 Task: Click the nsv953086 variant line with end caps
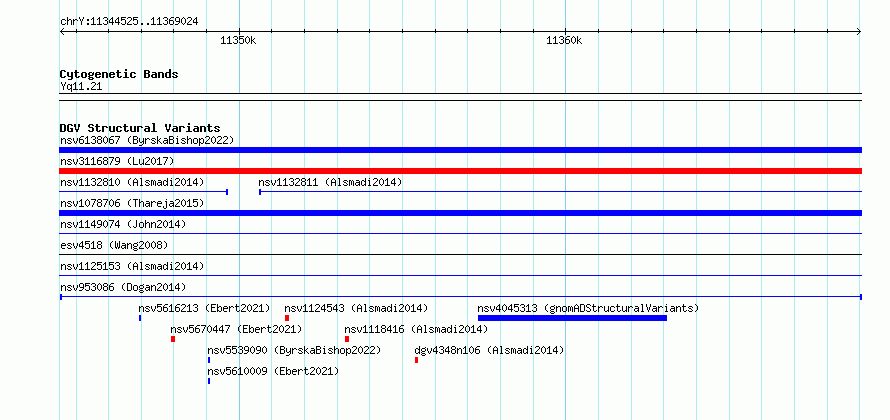460,296
